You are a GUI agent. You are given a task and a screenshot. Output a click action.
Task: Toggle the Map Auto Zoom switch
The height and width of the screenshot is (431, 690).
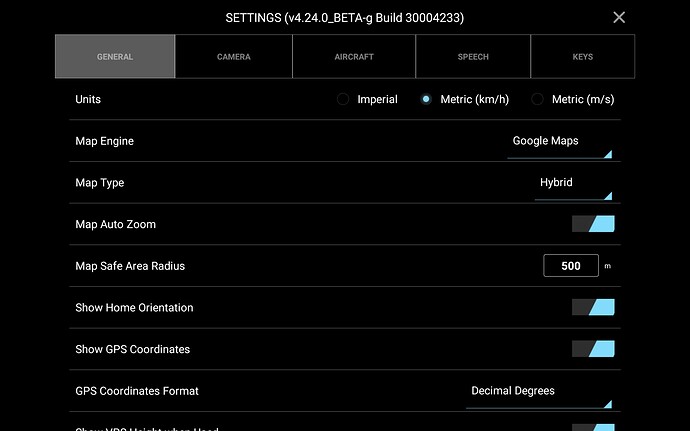pos(593,224)
